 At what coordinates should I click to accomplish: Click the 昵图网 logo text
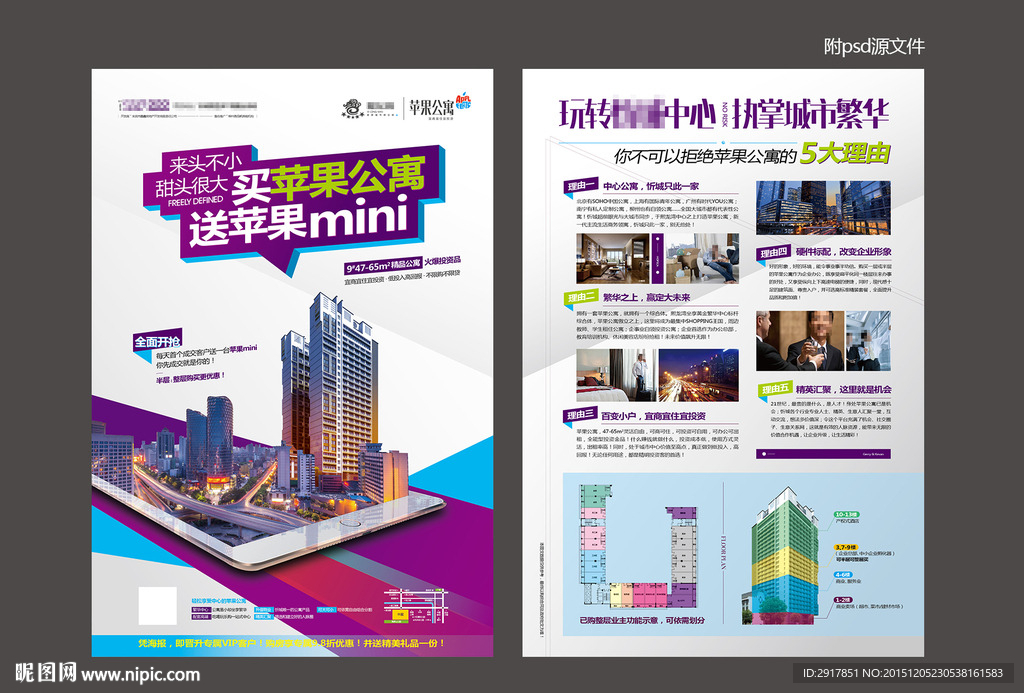(46, 673)
